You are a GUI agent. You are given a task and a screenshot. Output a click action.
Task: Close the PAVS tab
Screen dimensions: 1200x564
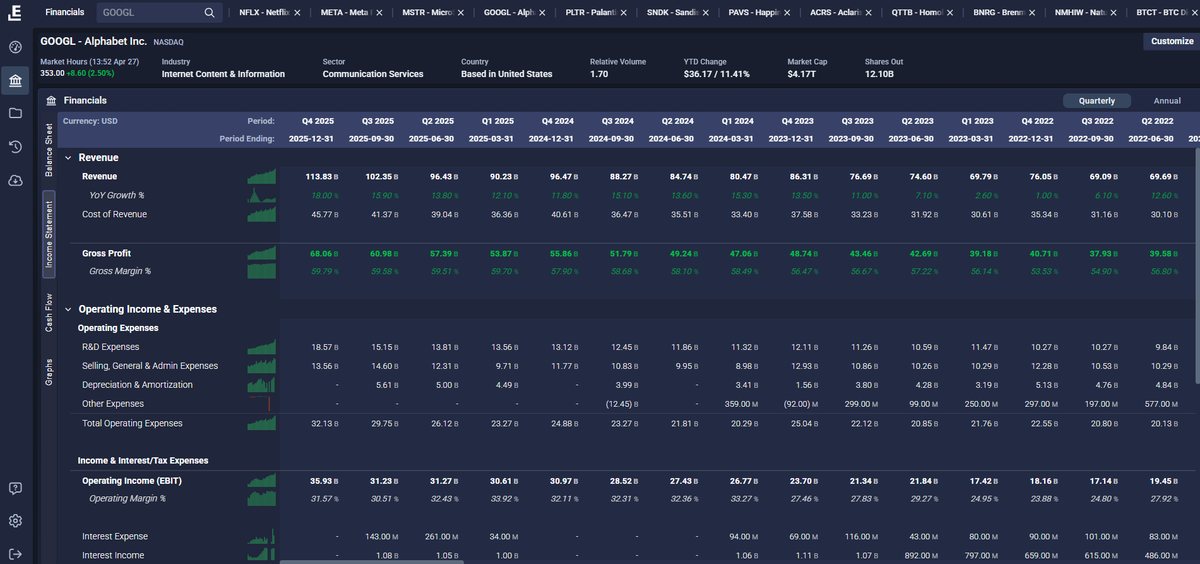(x=786, y=13)
